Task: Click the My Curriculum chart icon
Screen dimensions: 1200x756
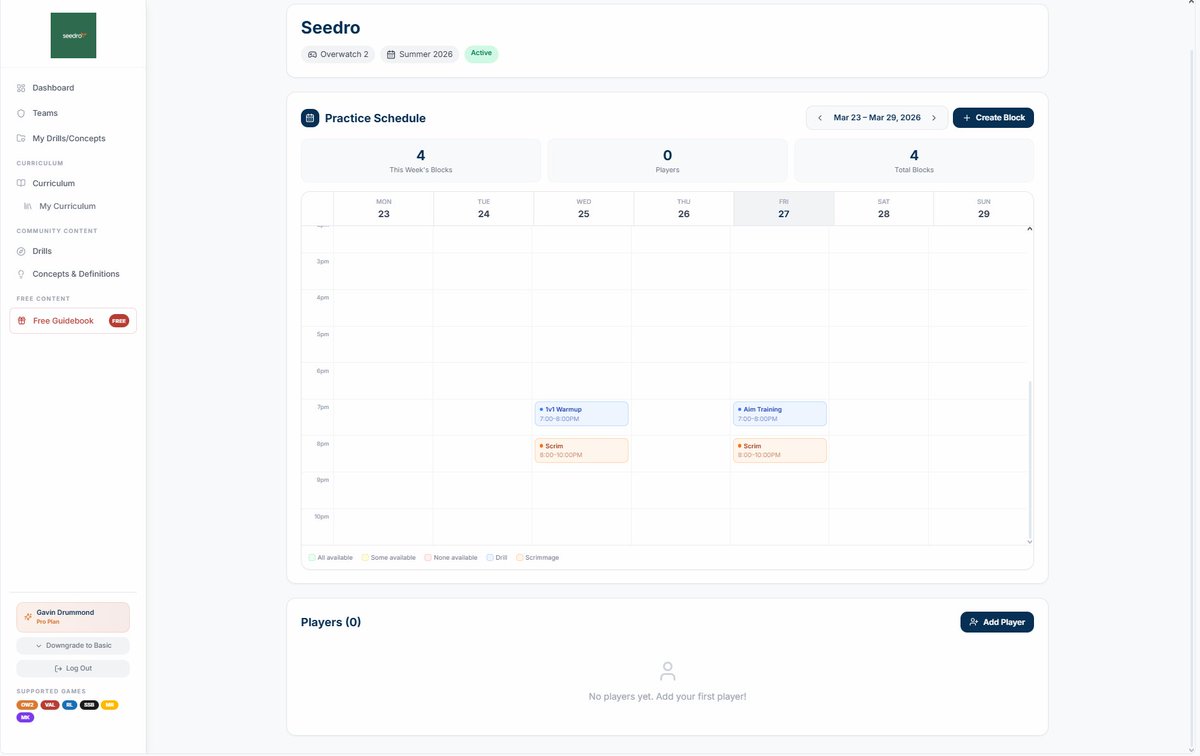Action: pyautogui.click(x=29, y=206)
